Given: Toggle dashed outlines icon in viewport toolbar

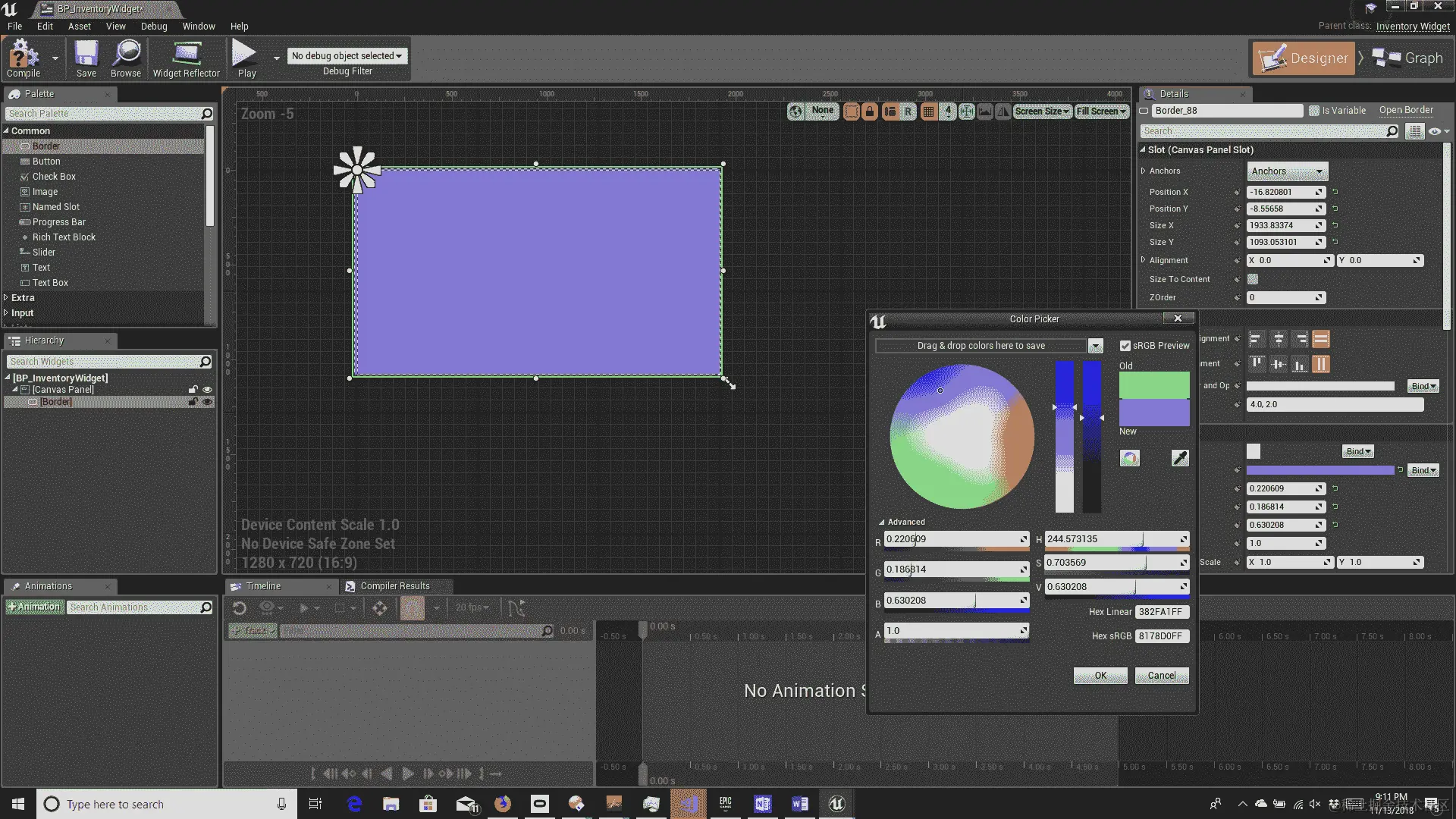Looking at the screenshot, I should coord(852,111).
